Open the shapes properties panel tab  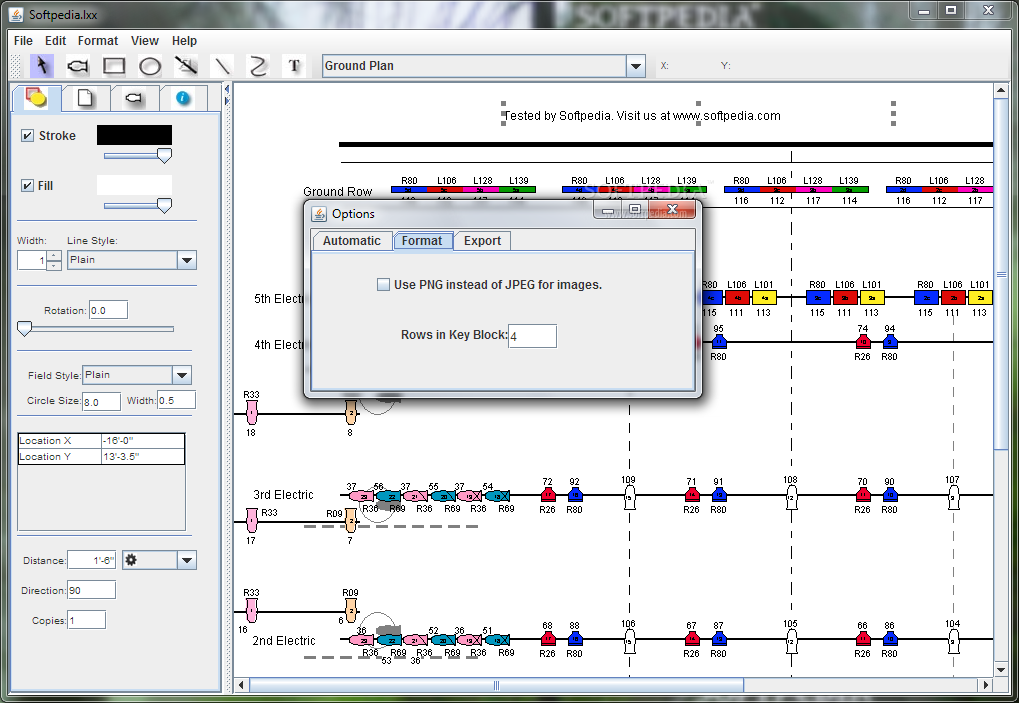click(x=36, y=98)
